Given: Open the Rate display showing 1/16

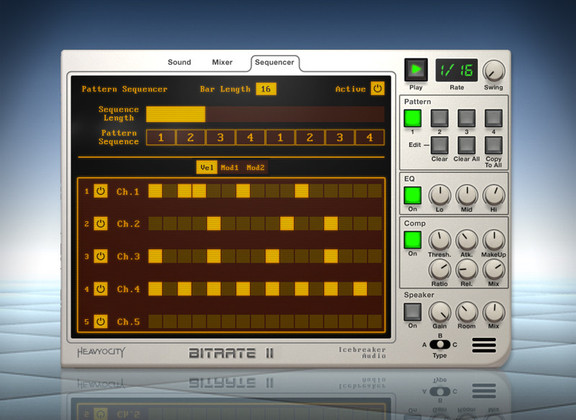Looking at the screenshot, I should tap(457, 70).
